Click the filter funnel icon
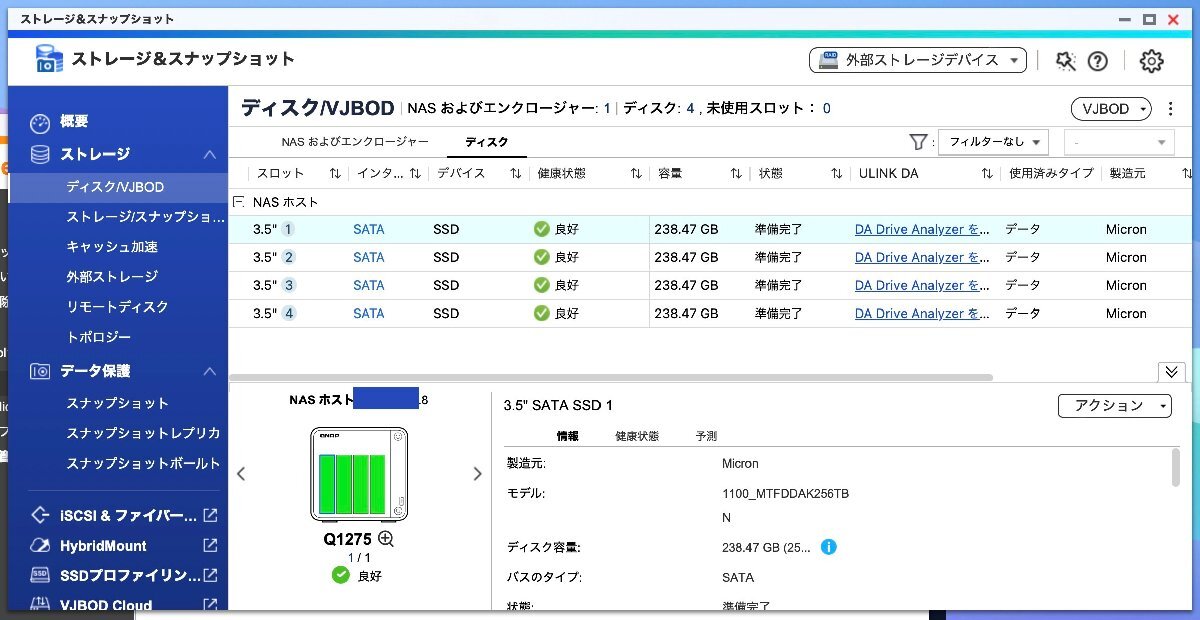 pyautogui.click(x=917, y=142)
